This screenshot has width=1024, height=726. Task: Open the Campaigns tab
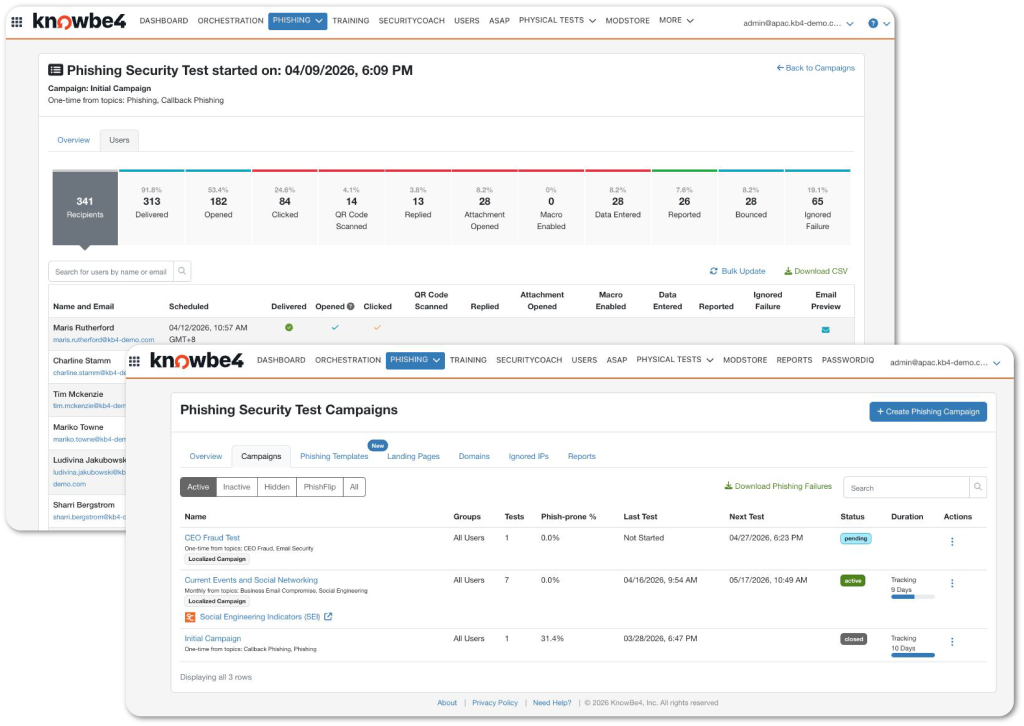coord(261,456)
